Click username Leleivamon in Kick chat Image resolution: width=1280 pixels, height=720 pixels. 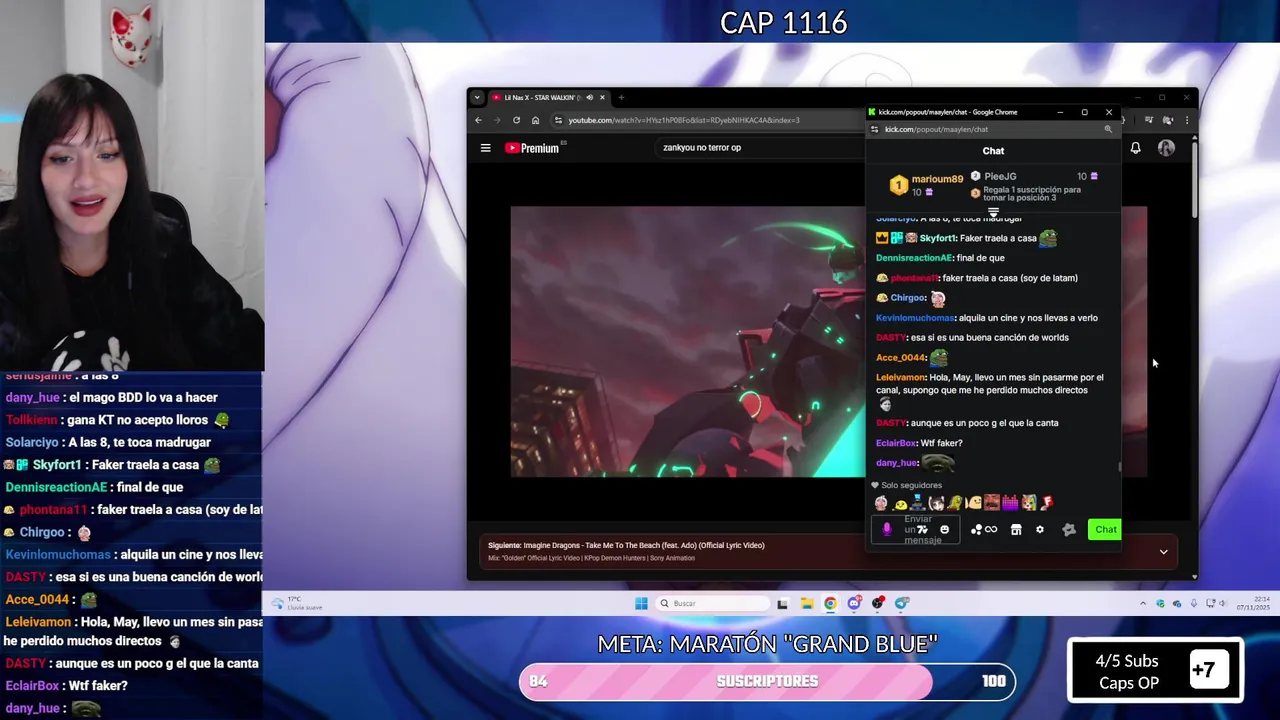[x=900, y=377]
